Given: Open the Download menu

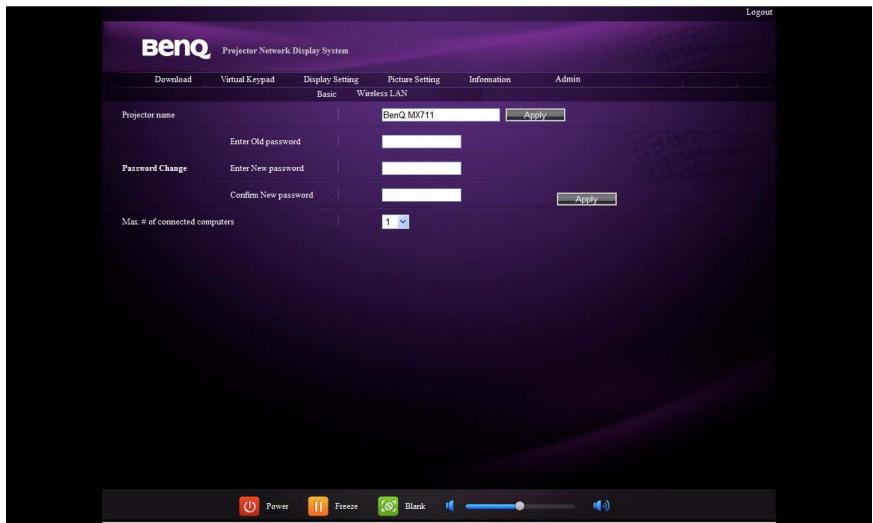Looking at the screenshot, I should coord(173,80).
